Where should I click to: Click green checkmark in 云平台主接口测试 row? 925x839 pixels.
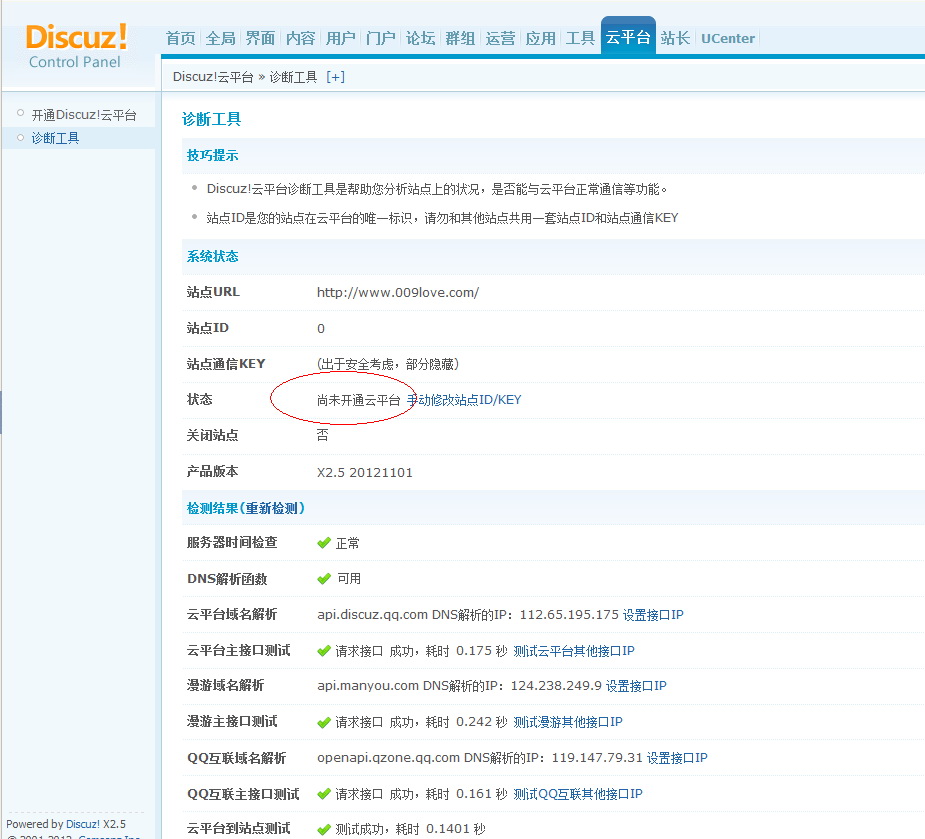pyautogui.click(x=324, y=651)
